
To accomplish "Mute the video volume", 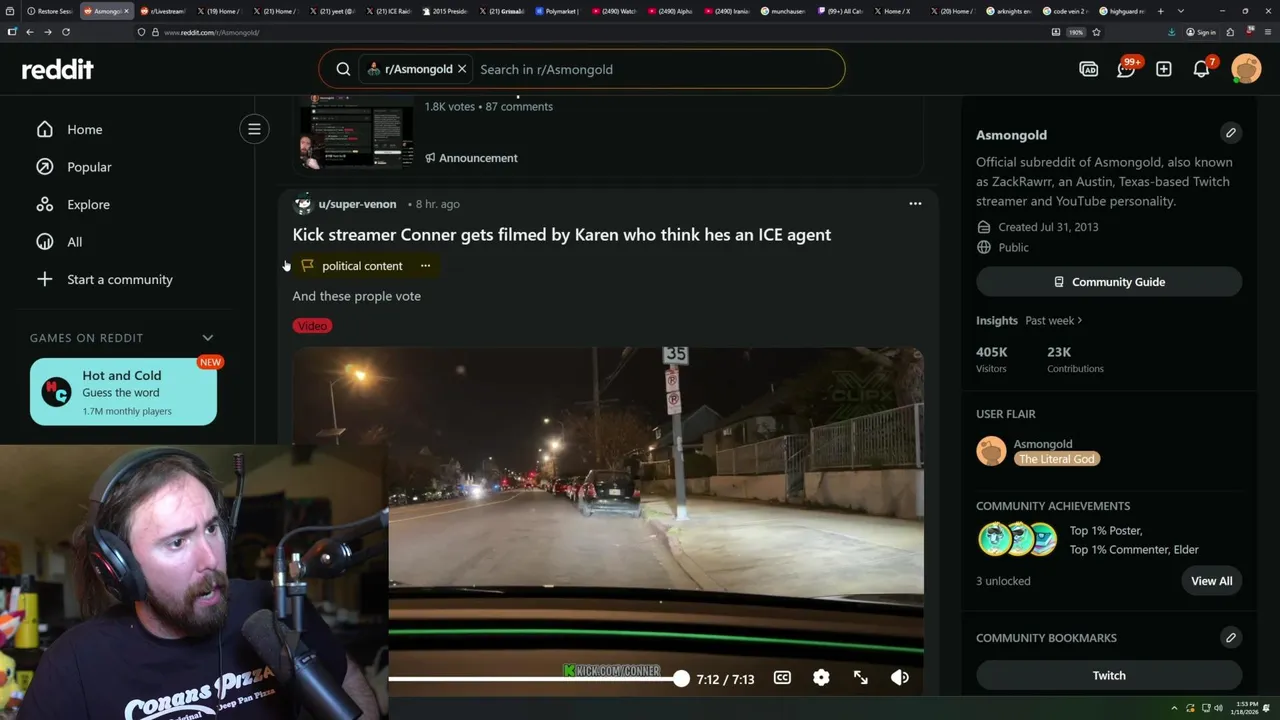I will [x=900, y=678].
